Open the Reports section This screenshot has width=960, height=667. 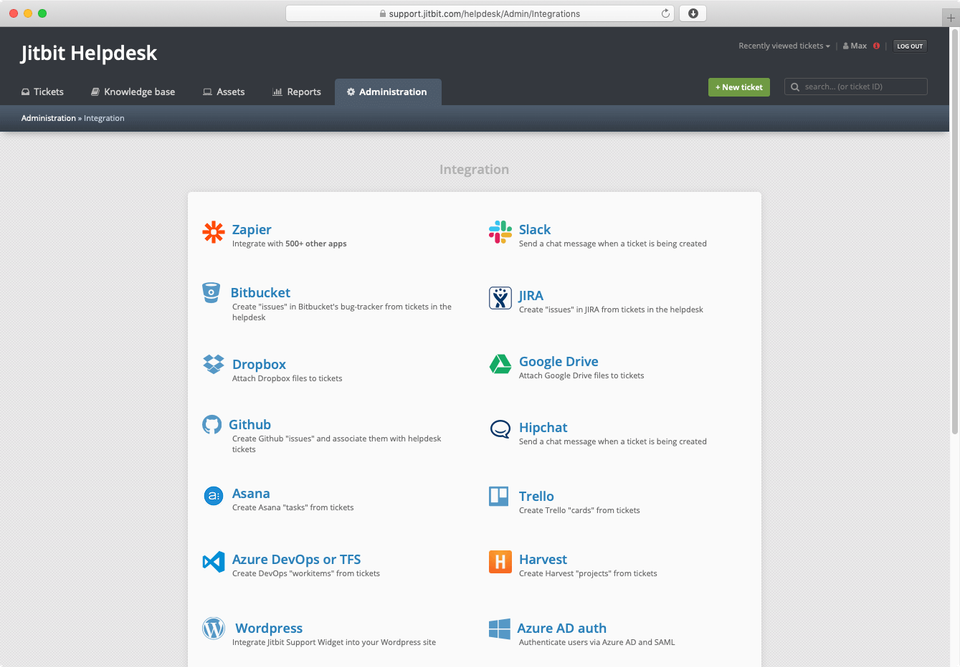pyautogui.click(x=296, y=91)
